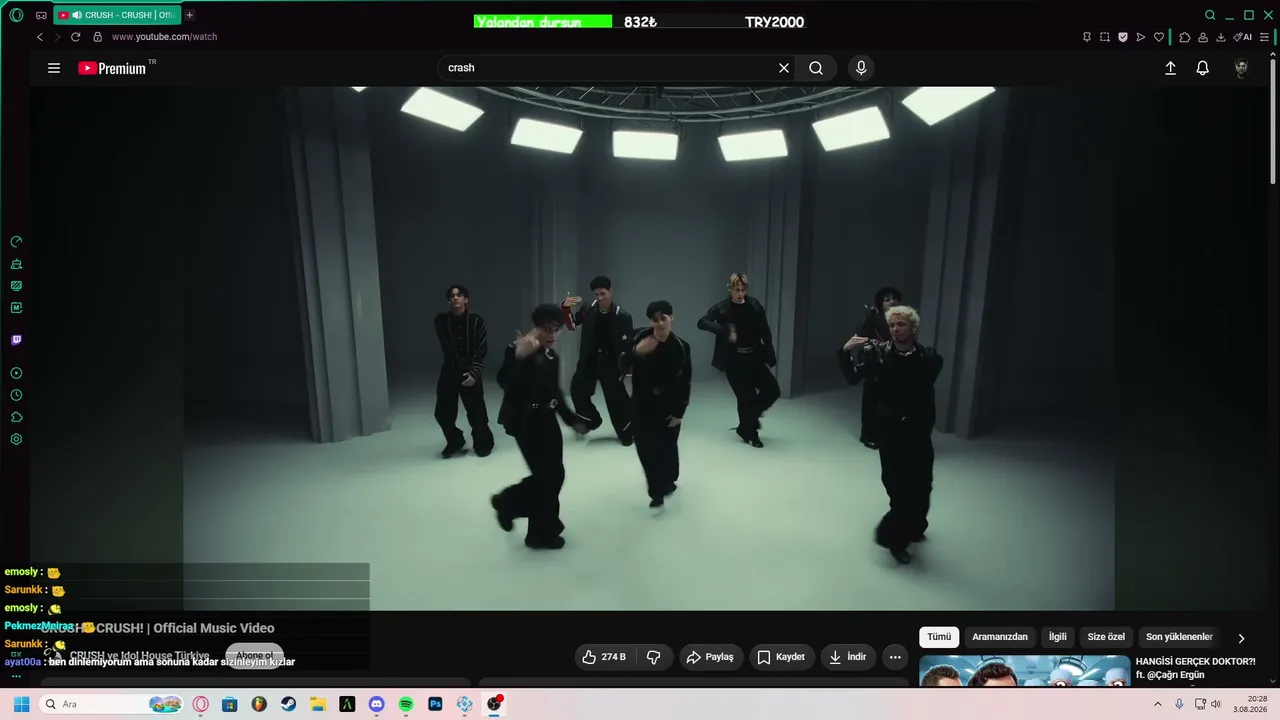Select the Aramanızdan filter chip
Screen dimensions: 1280x720
pos(1000,637)
